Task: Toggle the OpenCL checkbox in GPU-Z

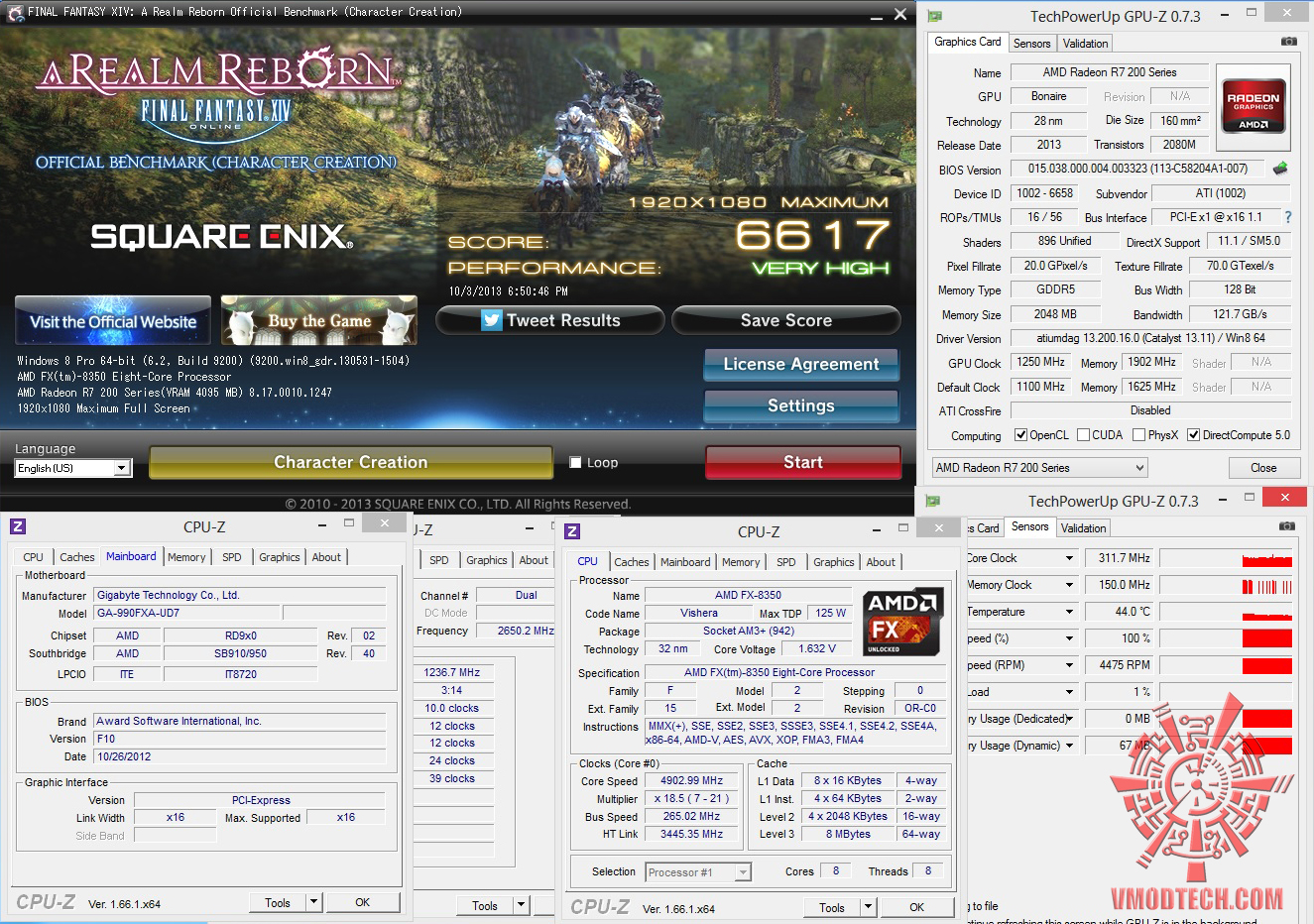Action: coord(1020,434)
